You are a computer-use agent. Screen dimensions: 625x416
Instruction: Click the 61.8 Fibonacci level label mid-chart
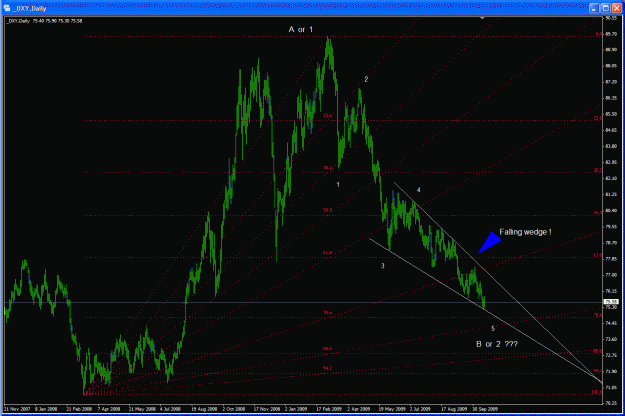click(x=328, y=253)
